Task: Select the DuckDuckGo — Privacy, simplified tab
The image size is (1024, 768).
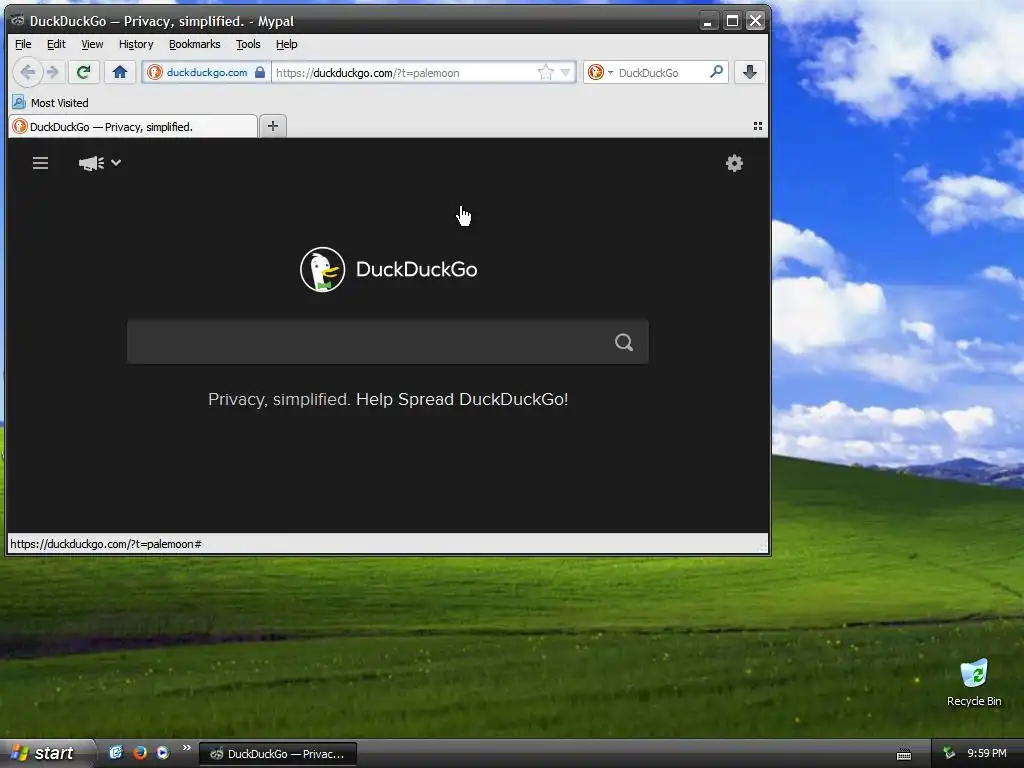Action: coord(133,127)
